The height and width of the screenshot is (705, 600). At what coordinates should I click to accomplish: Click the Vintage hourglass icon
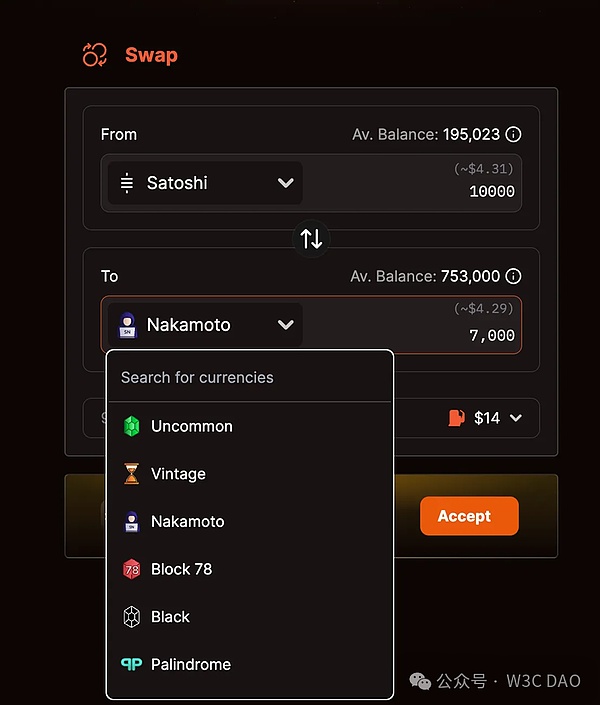[131, 474]
